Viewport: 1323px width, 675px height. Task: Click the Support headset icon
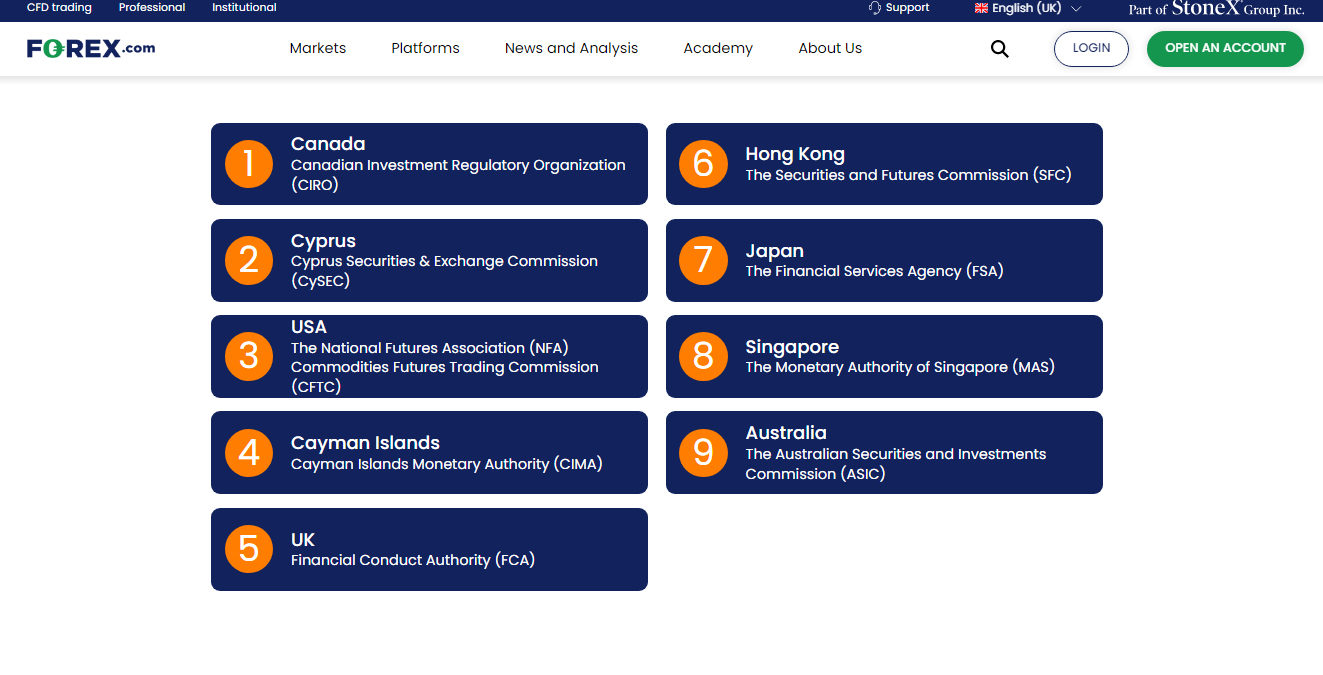[x=875, y=8]
